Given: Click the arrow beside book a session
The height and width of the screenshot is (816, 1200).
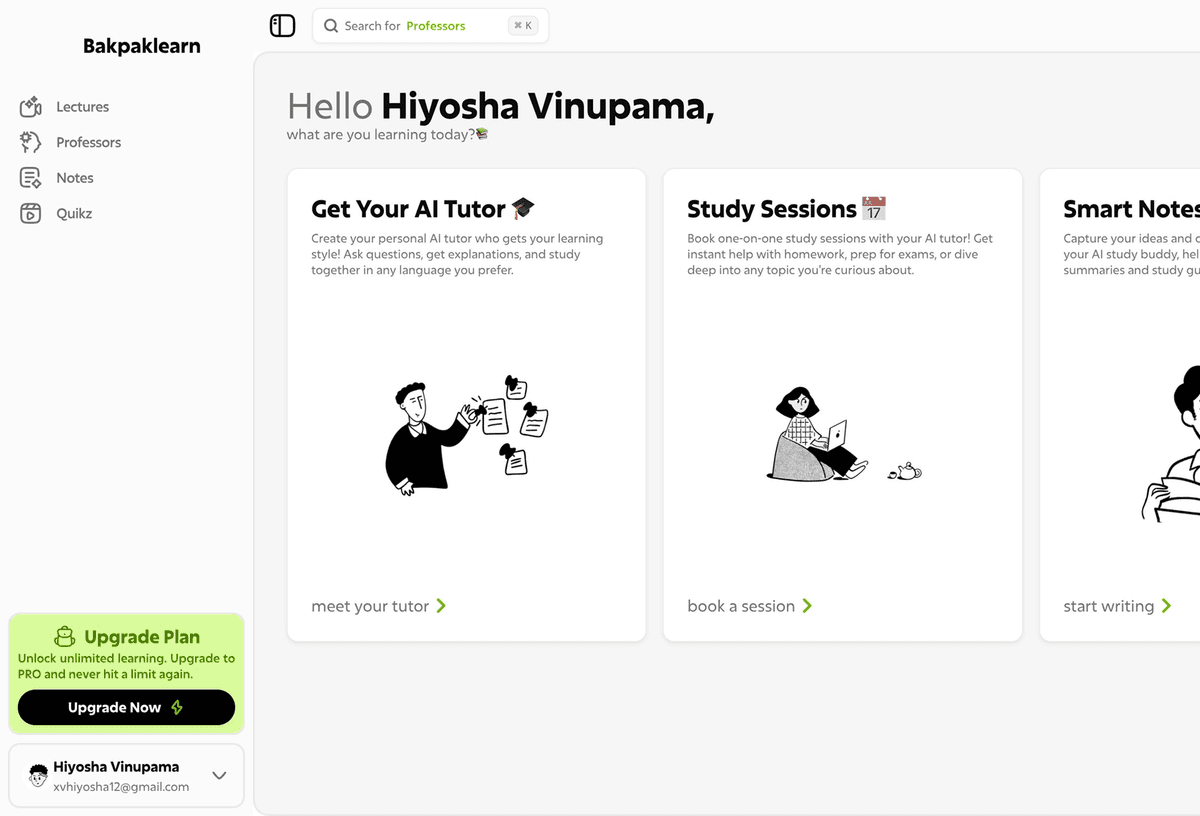Looking at the screenshot, I should (x=807, y=606).
